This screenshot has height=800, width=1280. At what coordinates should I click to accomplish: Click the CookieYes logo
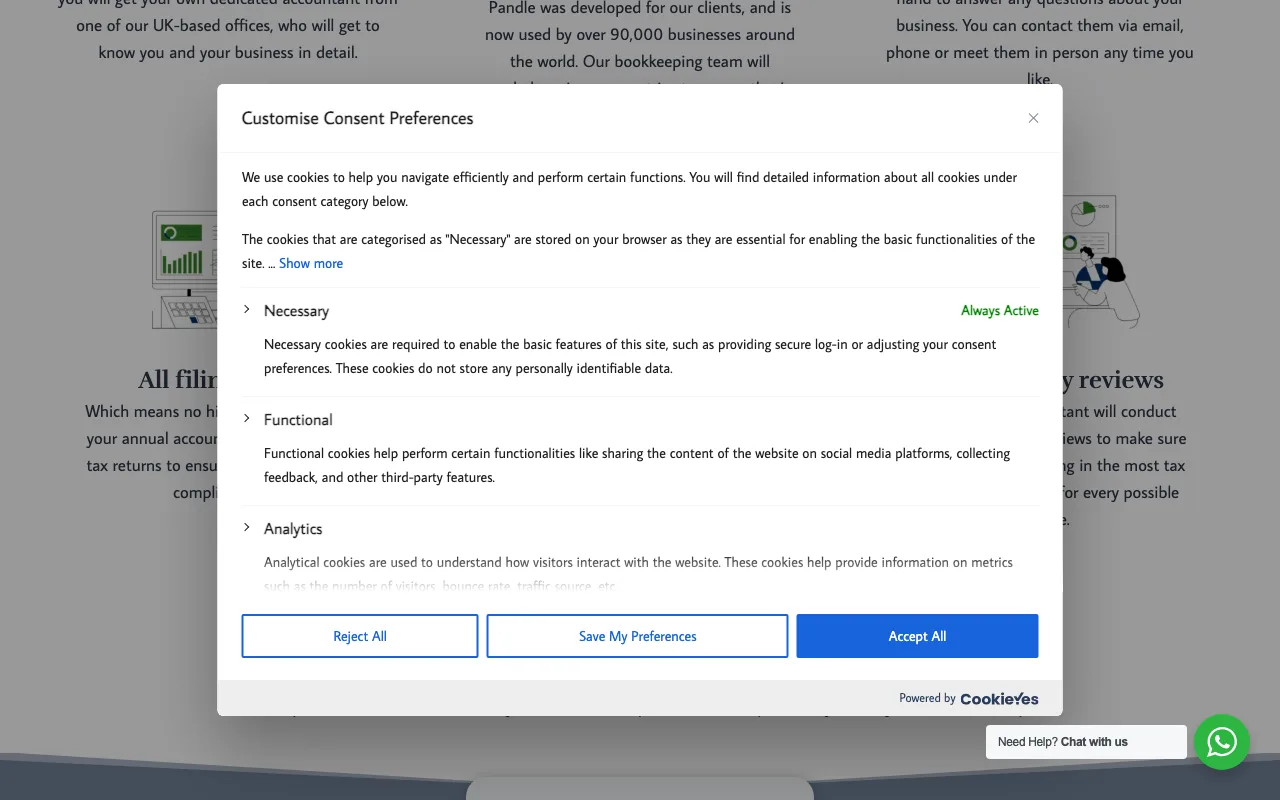point(999,699)
